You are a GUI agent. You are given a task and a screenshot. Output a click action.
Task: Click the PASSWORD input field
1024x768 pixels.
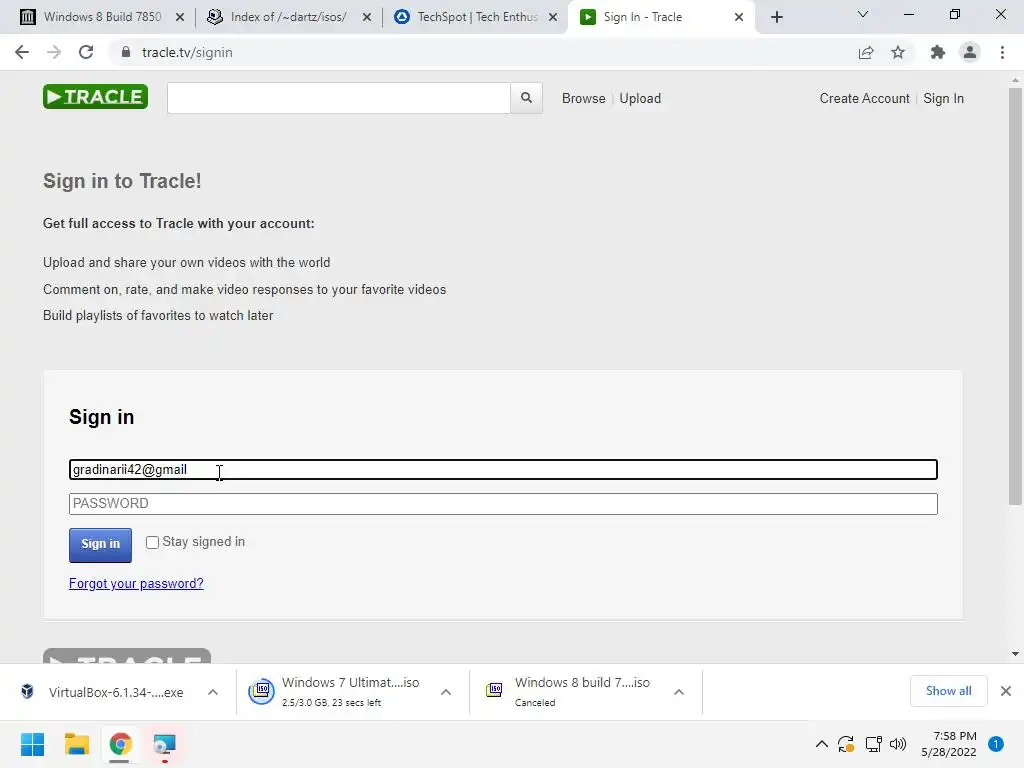(x=503, y=504)
